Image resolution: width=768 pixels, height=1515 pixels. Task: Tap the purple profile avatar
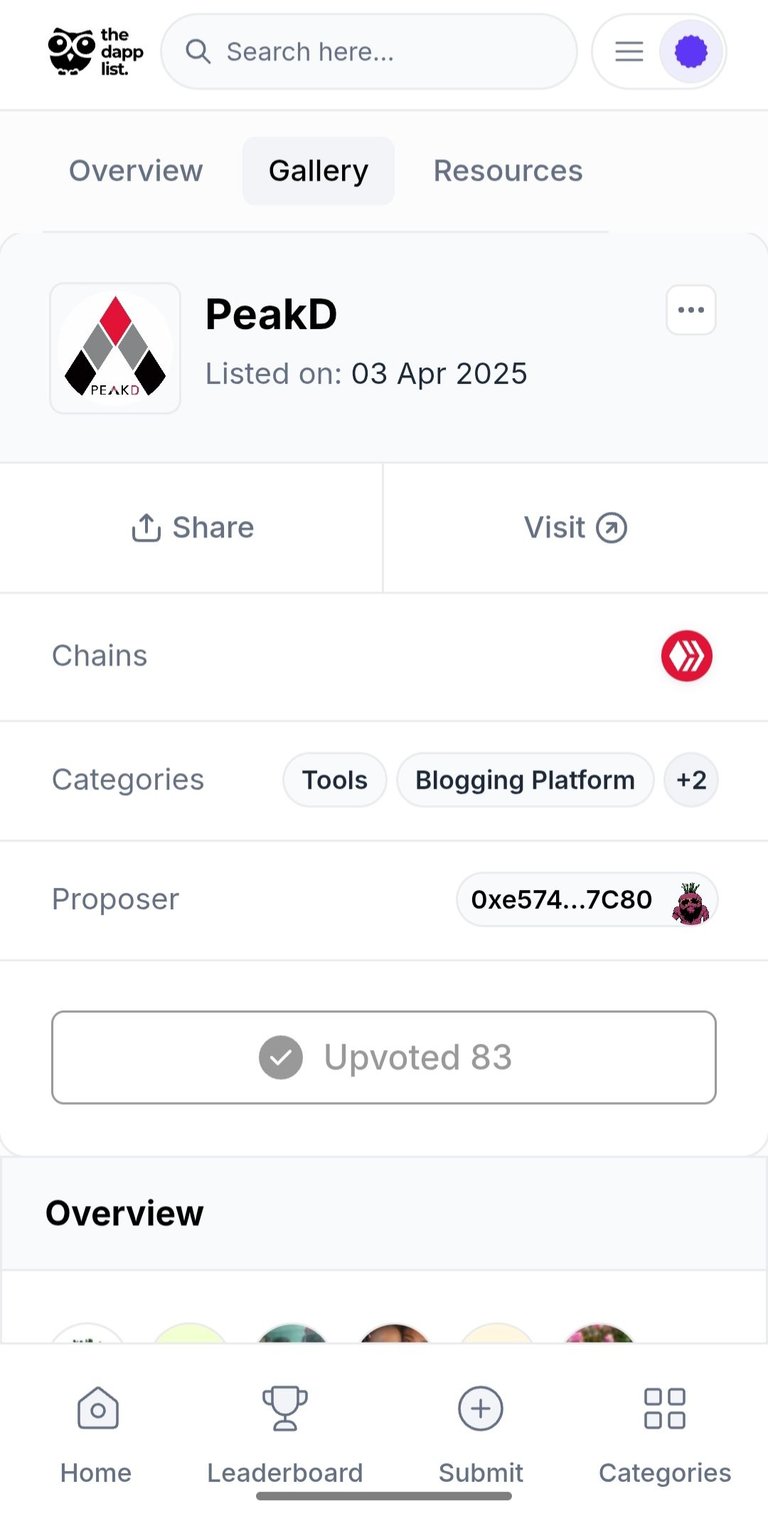pyautogui.click(x=691, y=51)
